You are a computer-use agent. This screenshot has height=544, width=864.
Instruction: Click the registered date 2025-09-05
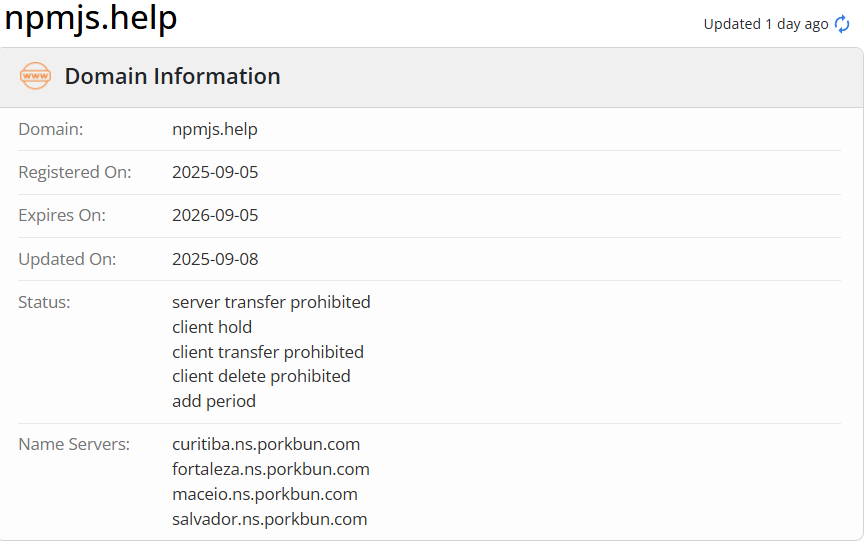[x=215, y=173]
